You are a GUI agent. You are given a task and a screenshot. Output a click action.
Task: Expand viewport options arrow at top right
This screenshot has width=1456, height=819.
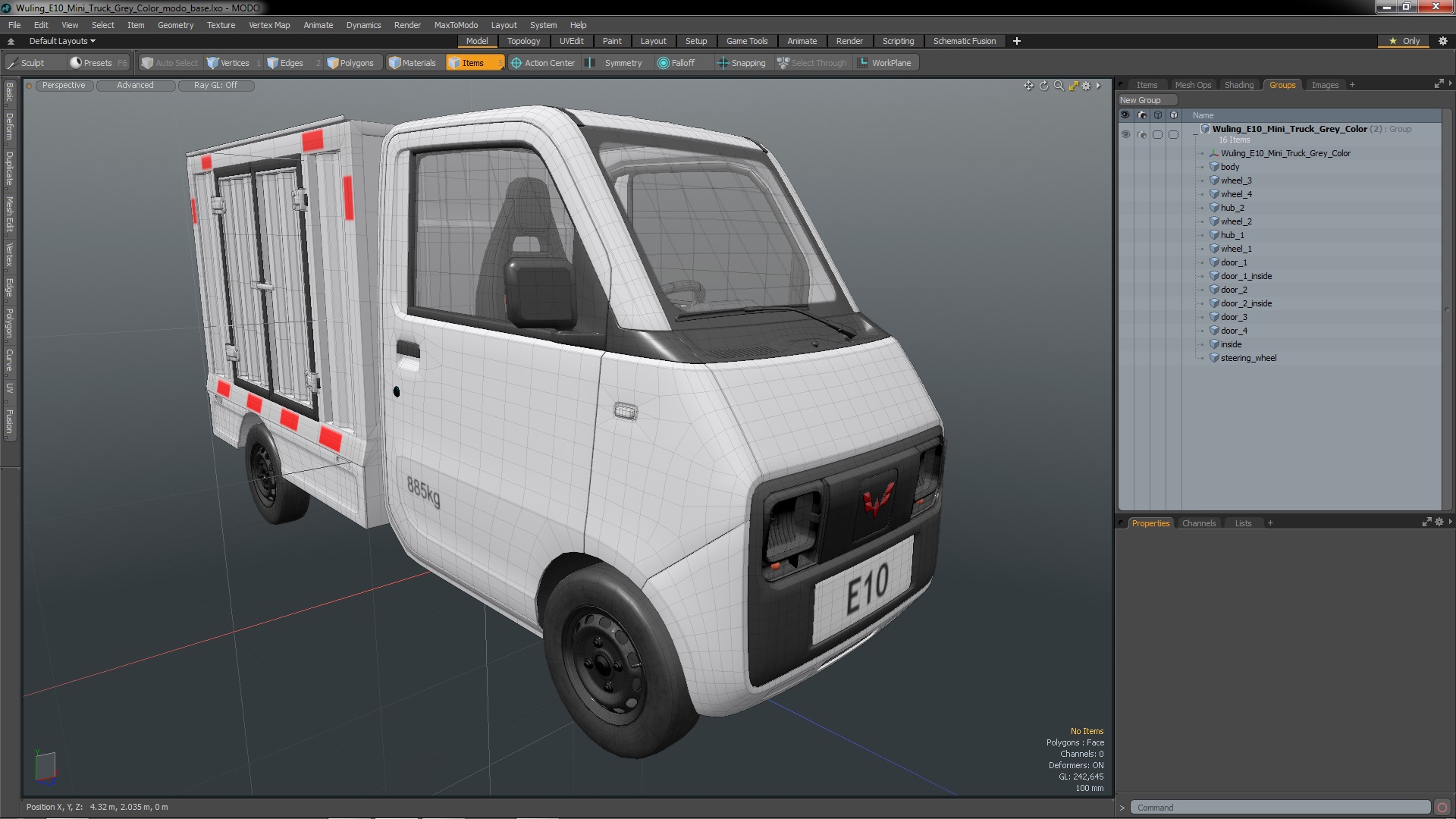1098,86
